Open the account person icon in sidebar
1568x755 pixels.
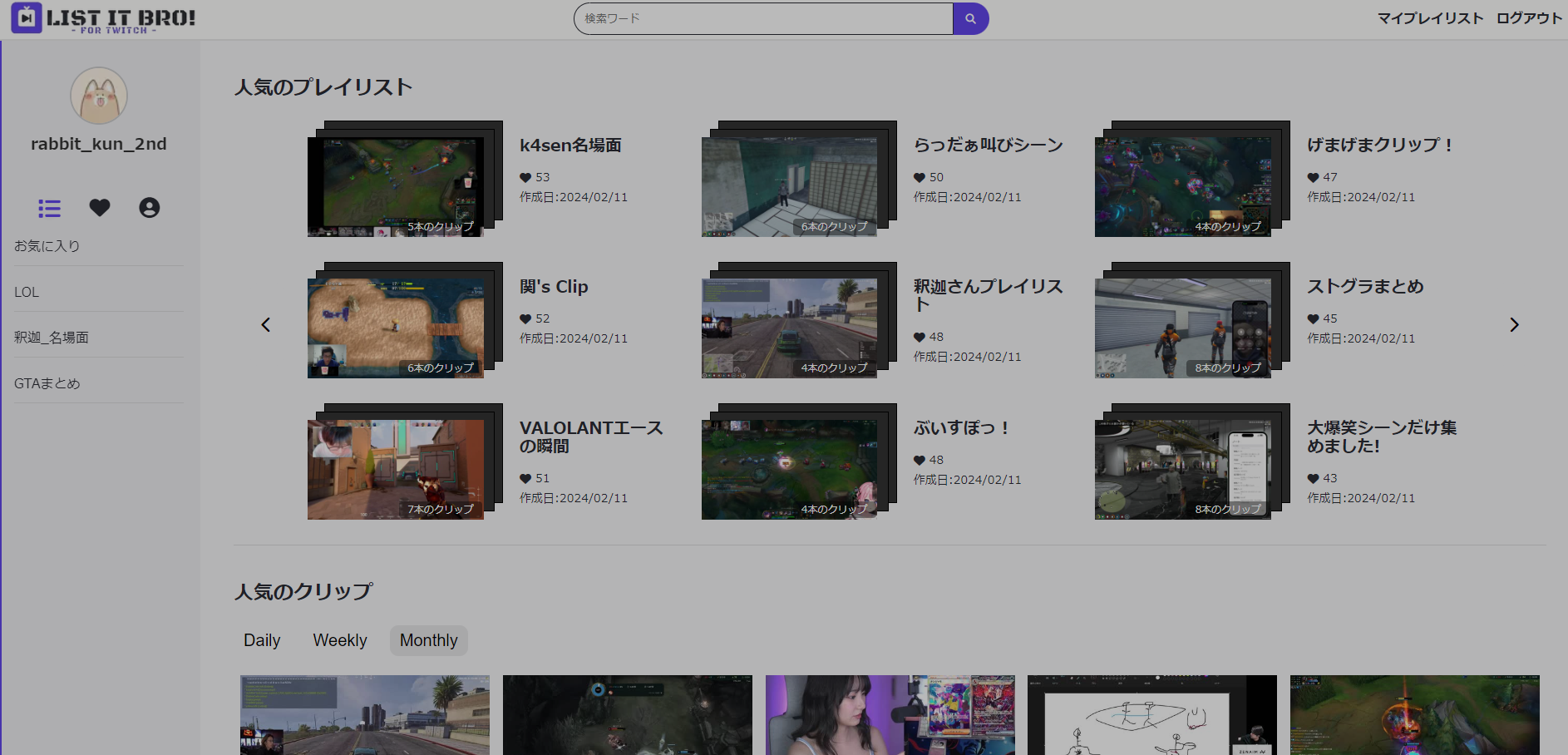[150, 208]
